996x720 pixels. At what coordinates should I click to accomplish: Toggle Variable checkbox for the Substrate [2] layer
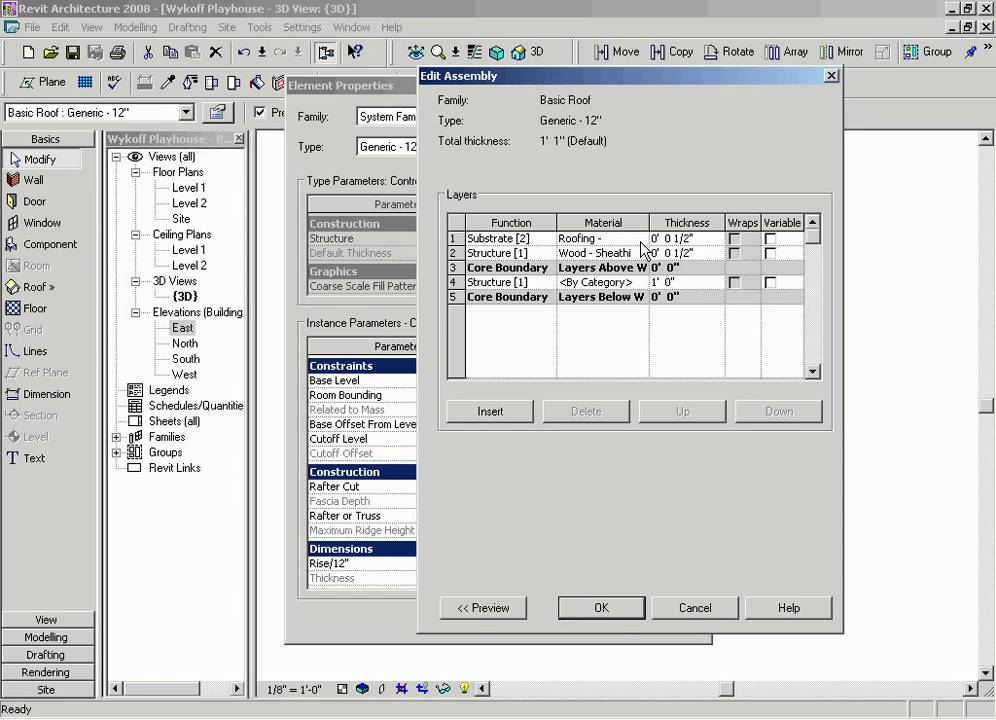(x=770, y=239)
